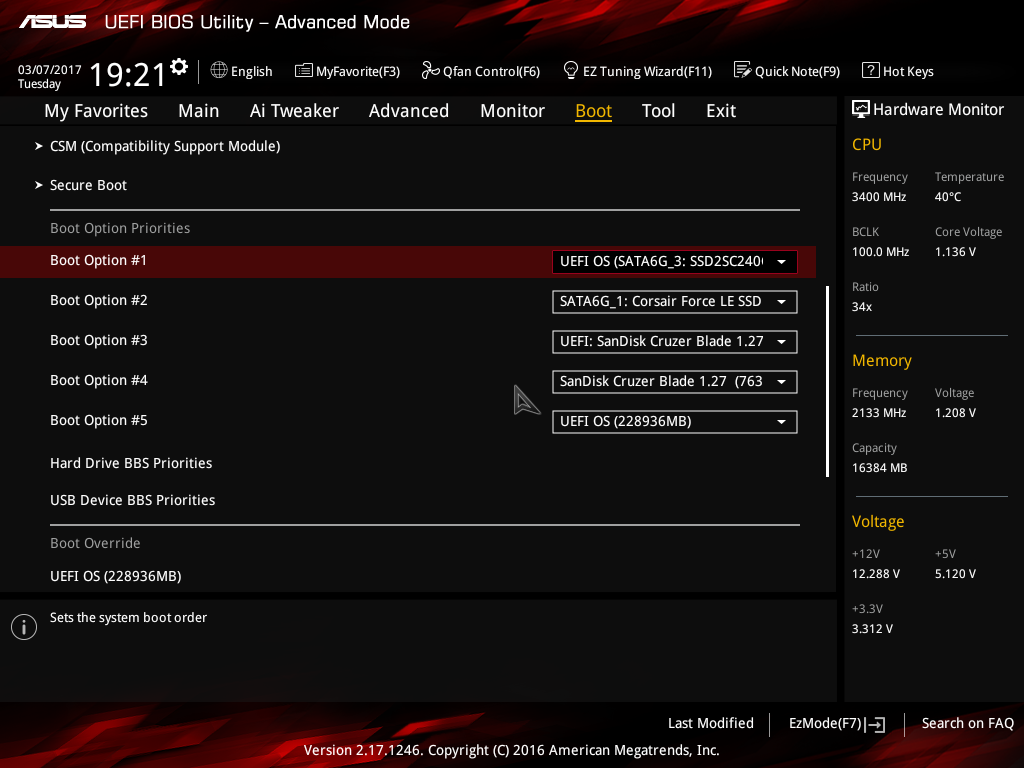This screenshot has height=768, width=1024.
Task: Open USB Device BBS Priorities
Action: tap(133, 500)
